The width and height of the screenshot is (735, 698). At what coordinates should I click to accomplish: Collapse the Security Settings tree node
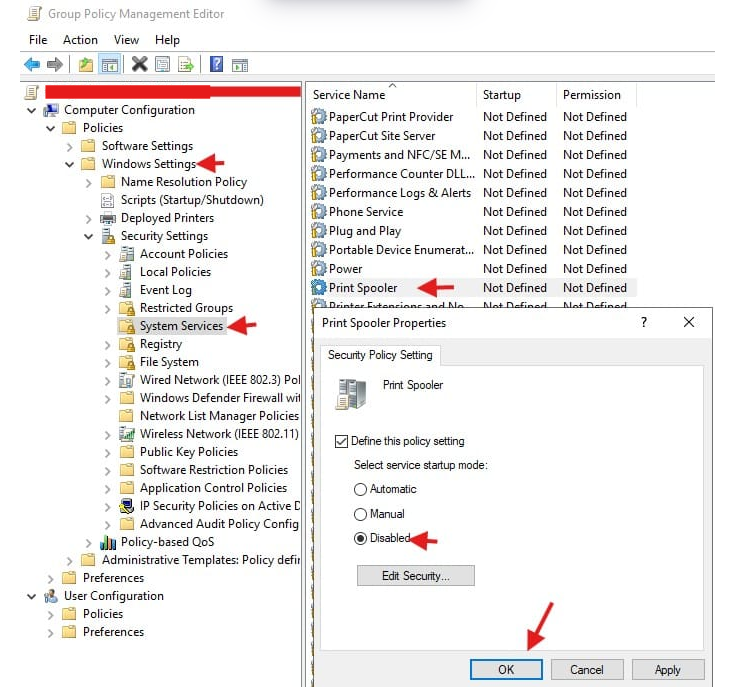[89, 236]
